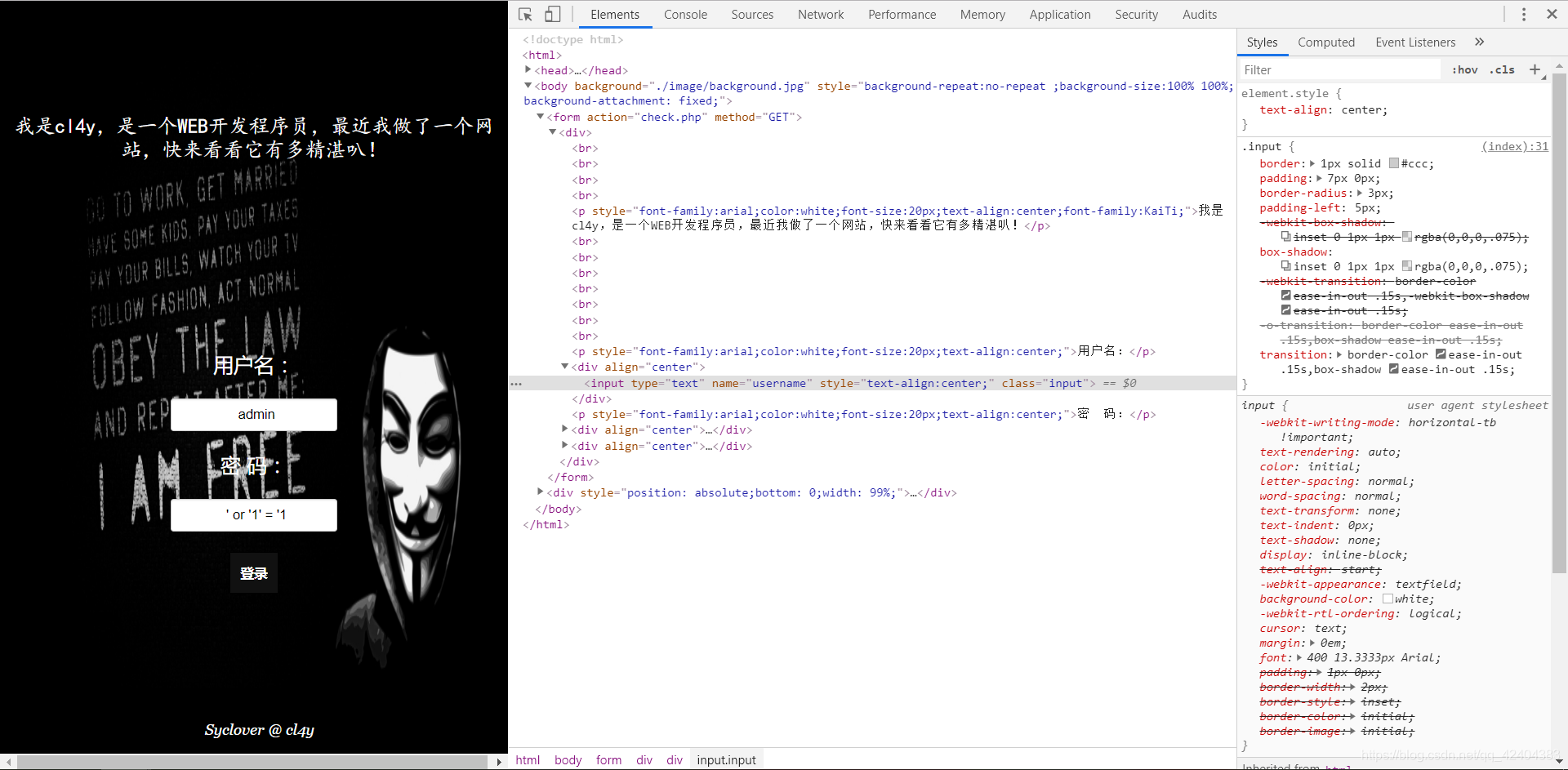
Task: Activate the inspect element picker icon
Action: 525,14
